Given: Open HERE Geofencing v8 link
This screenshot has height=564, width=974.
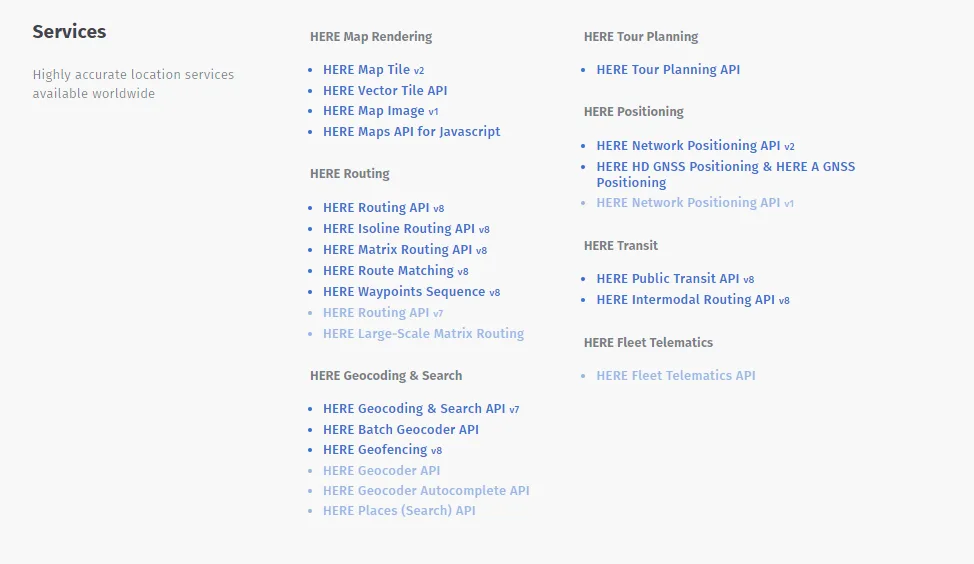Looking at the screenshot, I should click(x=383, y=450).
